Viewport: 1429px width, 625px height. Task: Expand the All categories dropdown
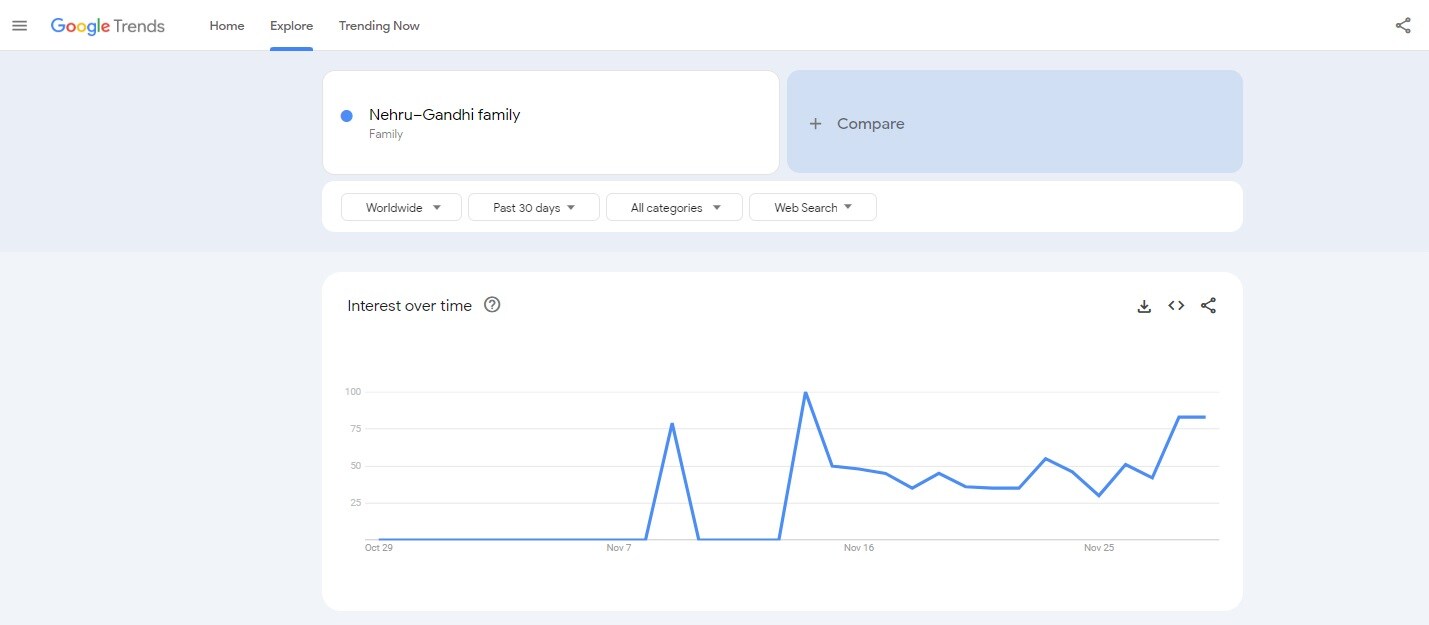674,207
